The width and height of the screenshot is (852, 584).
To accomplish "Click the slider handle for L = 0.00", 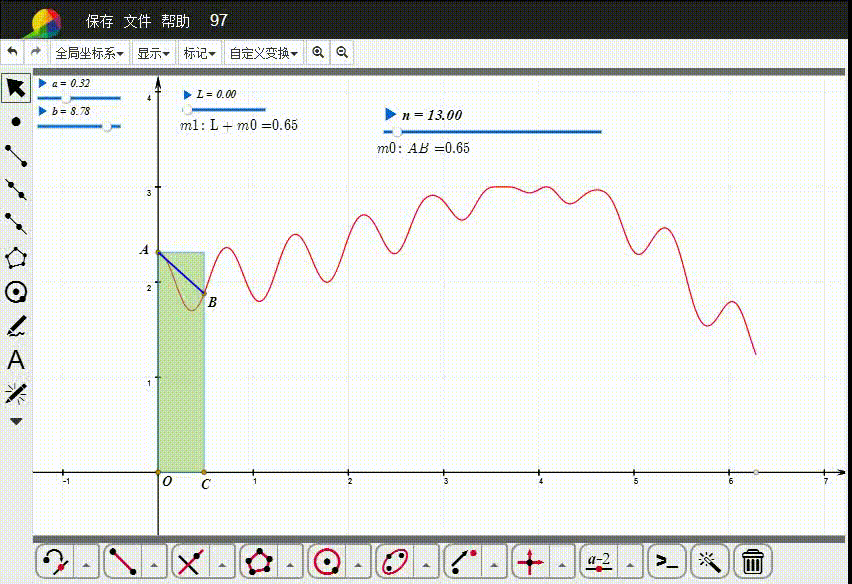I will click(x=187, y=110).
